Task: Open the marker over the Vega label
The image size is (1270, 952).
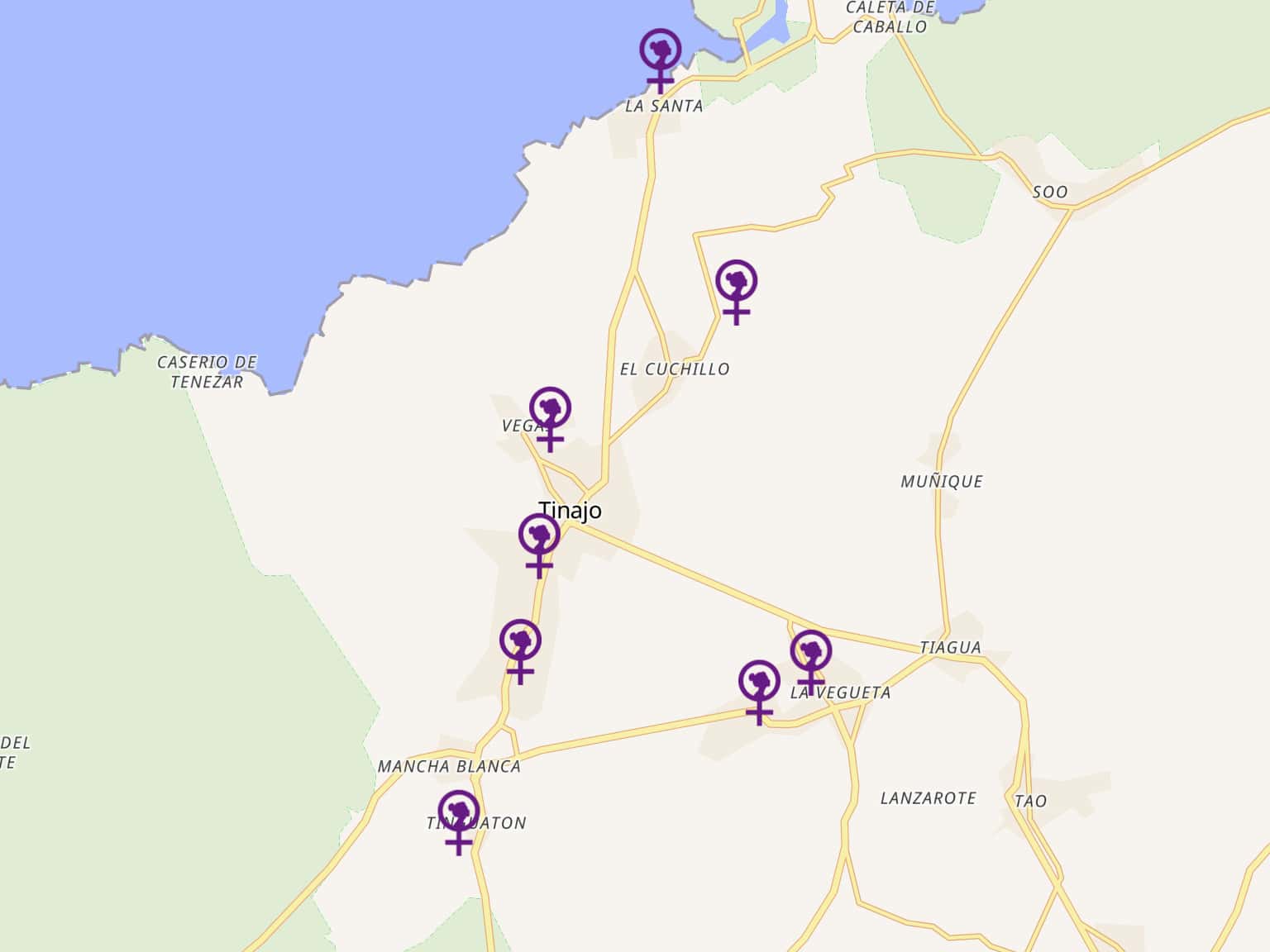Action: 551,419
